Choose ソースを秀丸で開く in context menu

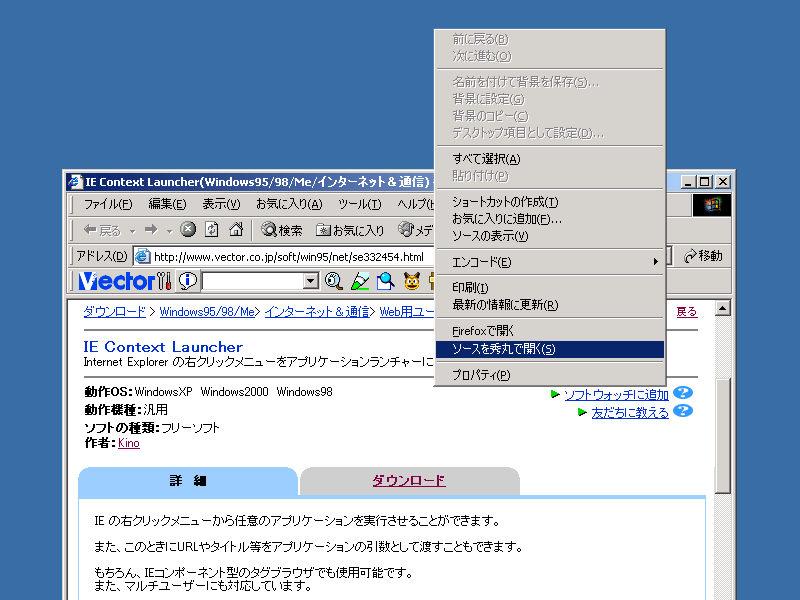click(x=549, y=349)
